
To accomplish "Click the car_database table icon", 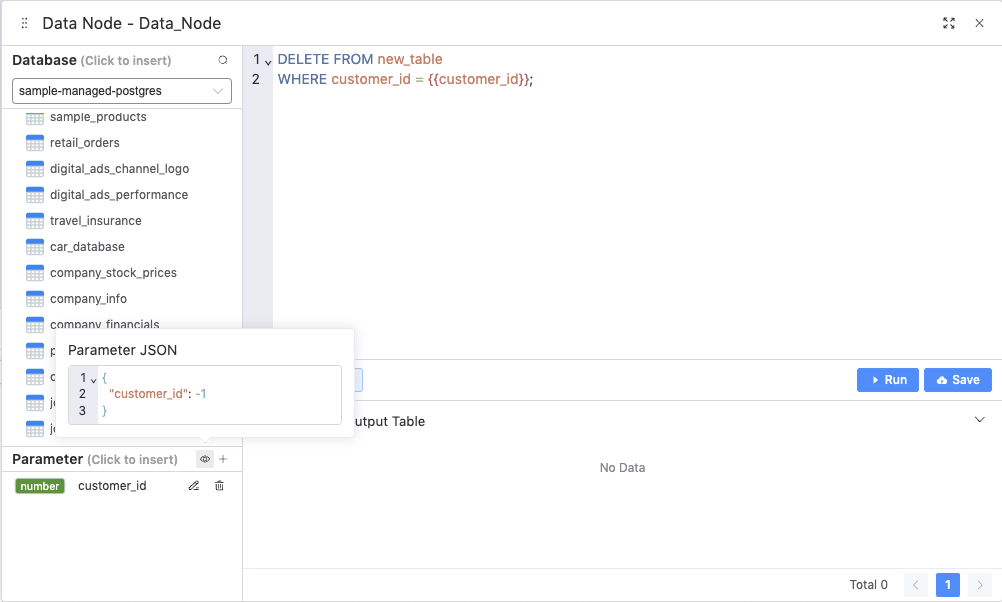I will click(35, 247).
